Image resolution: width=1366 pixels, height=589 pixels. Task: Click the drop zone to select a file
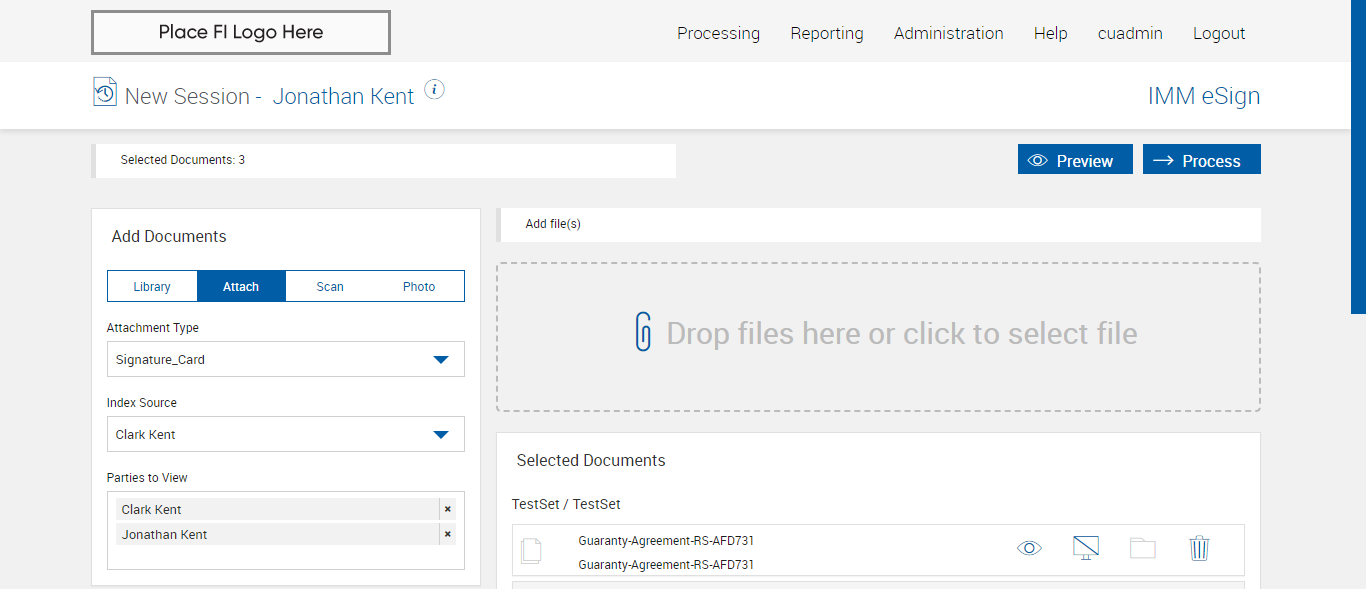coord(879,337)
